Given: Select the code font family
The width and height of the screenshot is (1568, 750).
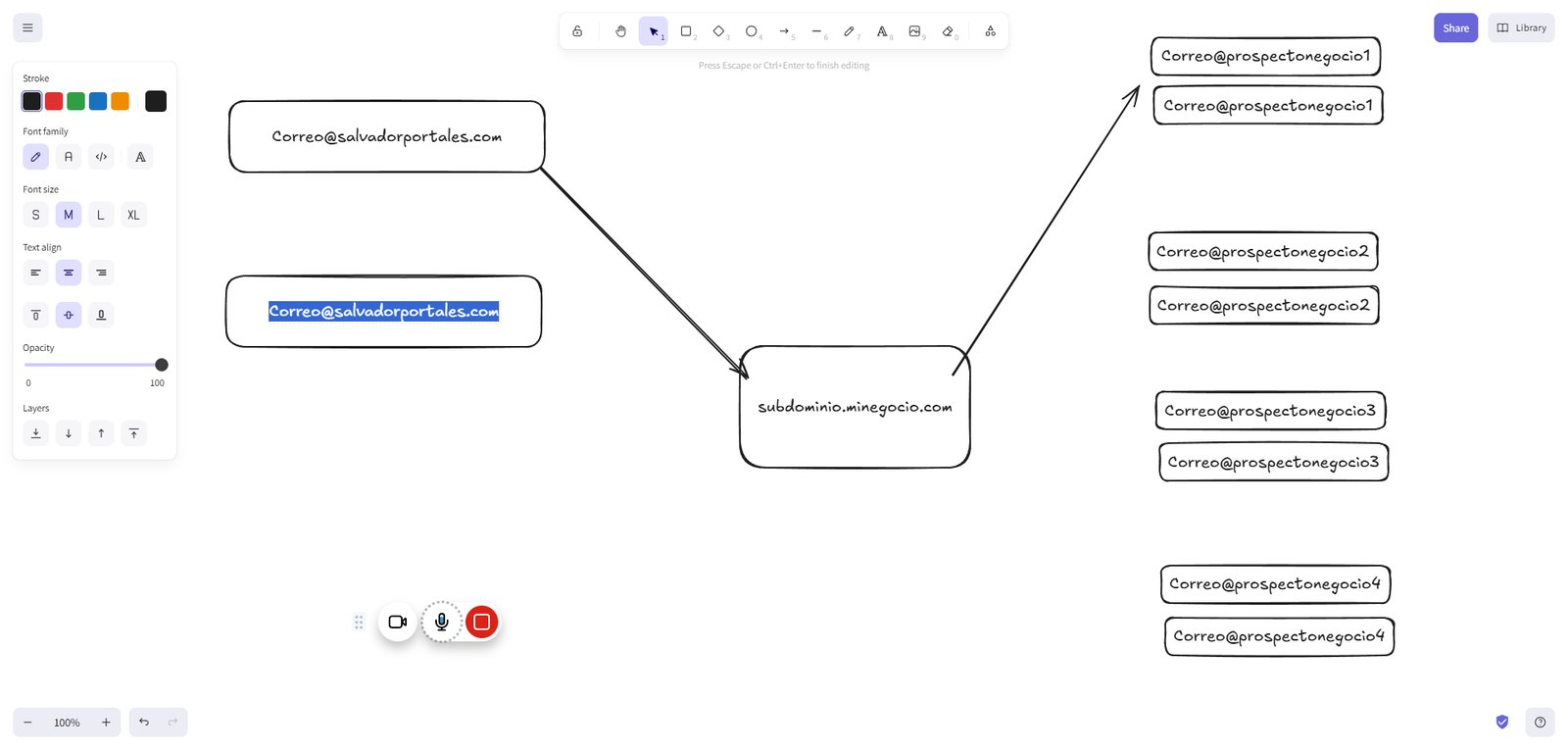Looking at the screenshot, I should click(101, 157).
